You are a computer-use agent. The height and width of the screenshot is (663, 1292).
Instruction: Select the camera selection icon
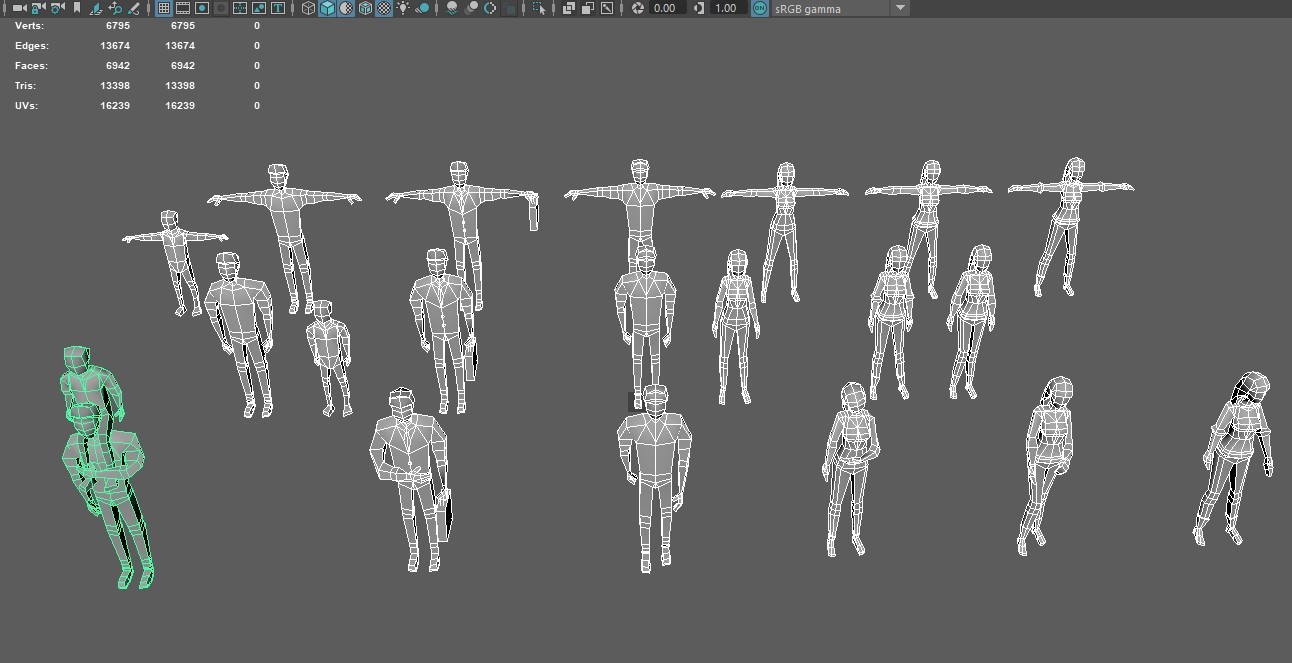17,8
